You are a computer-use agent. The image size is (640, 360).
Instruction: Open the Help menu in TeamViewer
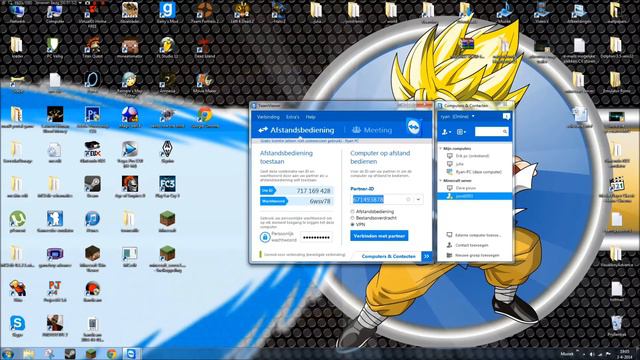pos(311,117)
